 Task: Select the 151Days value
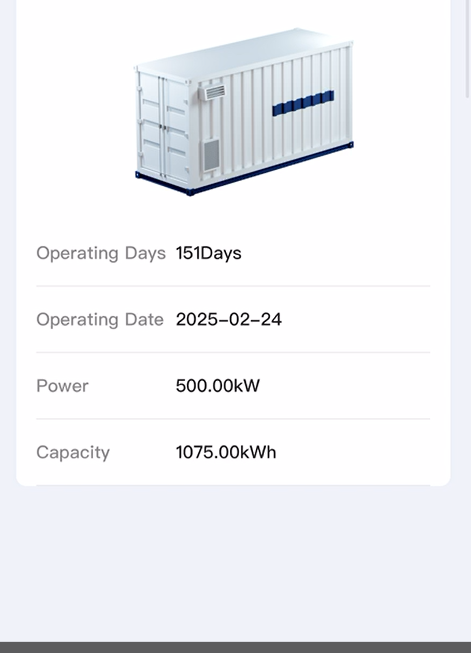[x=209, y=253]
